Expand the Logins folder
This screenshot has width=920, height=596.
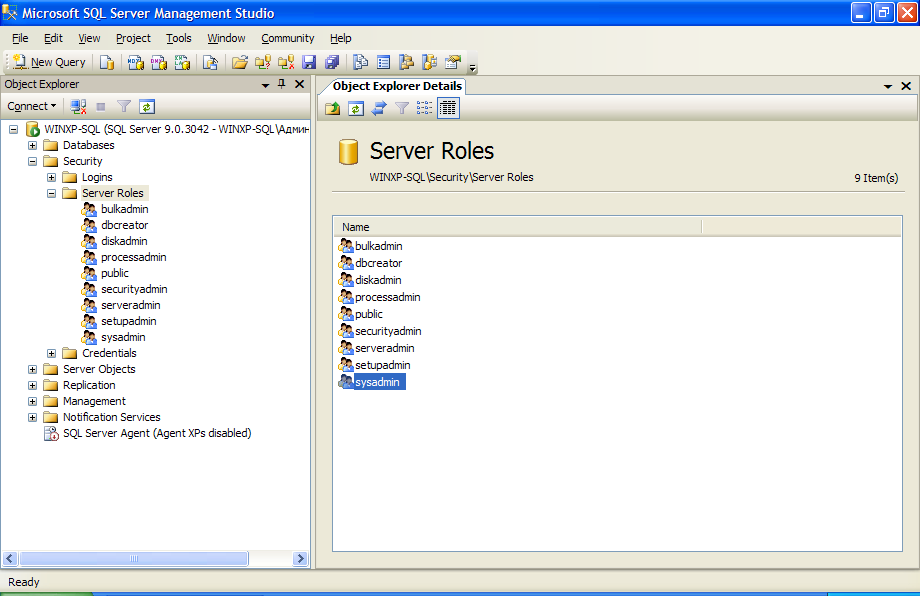(51, 177)
